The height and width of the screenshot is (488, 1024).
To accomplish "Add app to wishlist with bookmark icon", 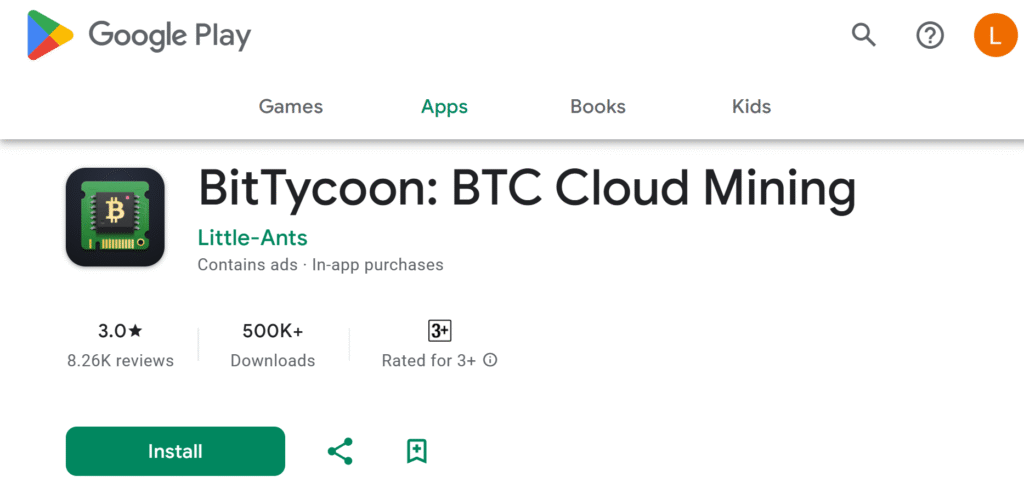I will (x=417, y=451).
